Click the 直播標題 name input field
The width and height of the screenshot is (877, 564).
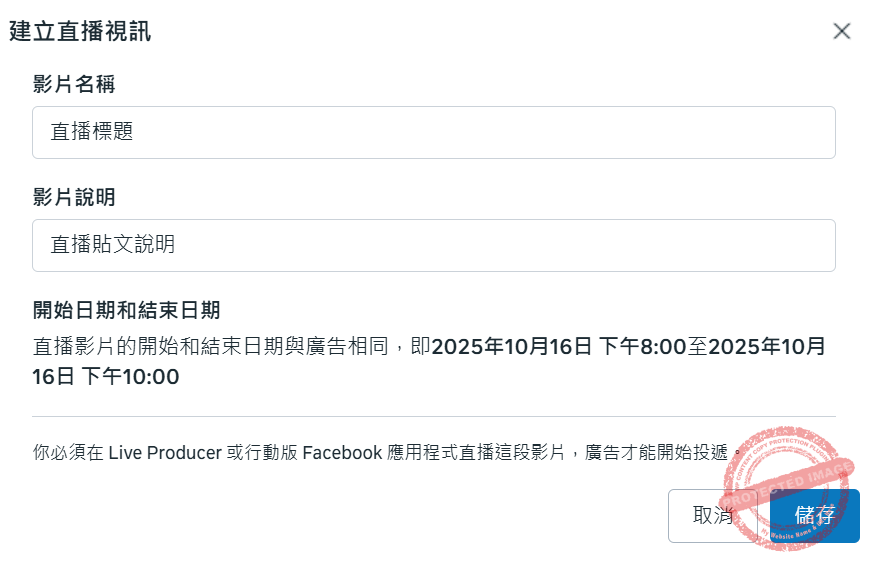tap(433, 132)
